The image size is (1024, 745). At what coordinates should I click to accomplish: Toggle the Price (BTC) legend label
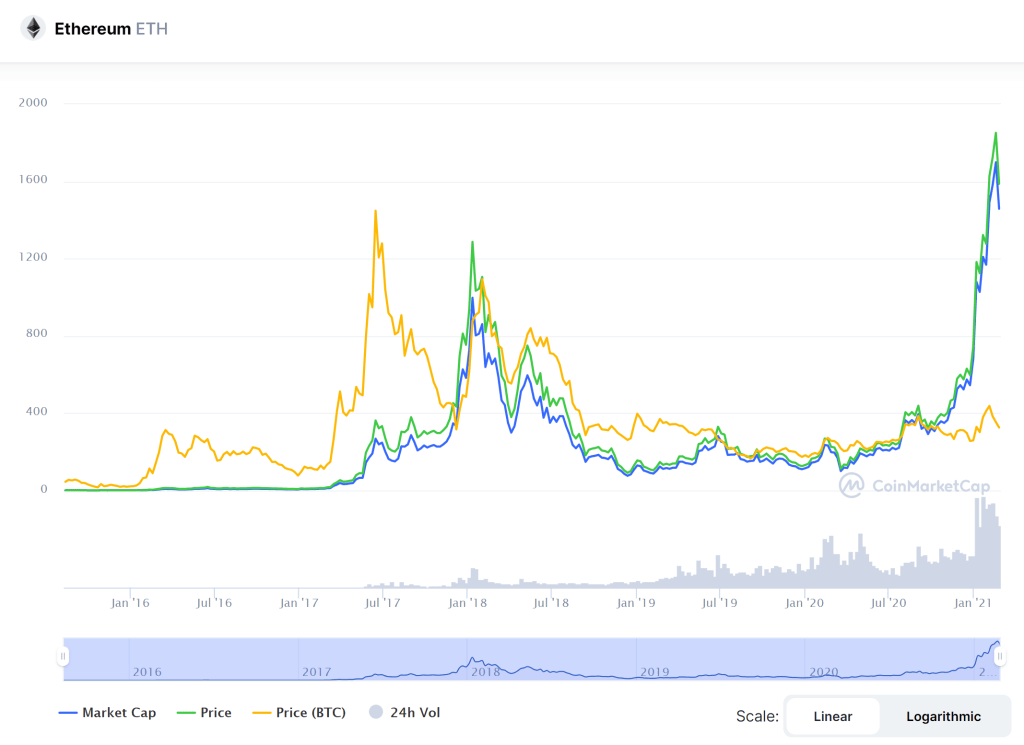click(x=311, y=713)
